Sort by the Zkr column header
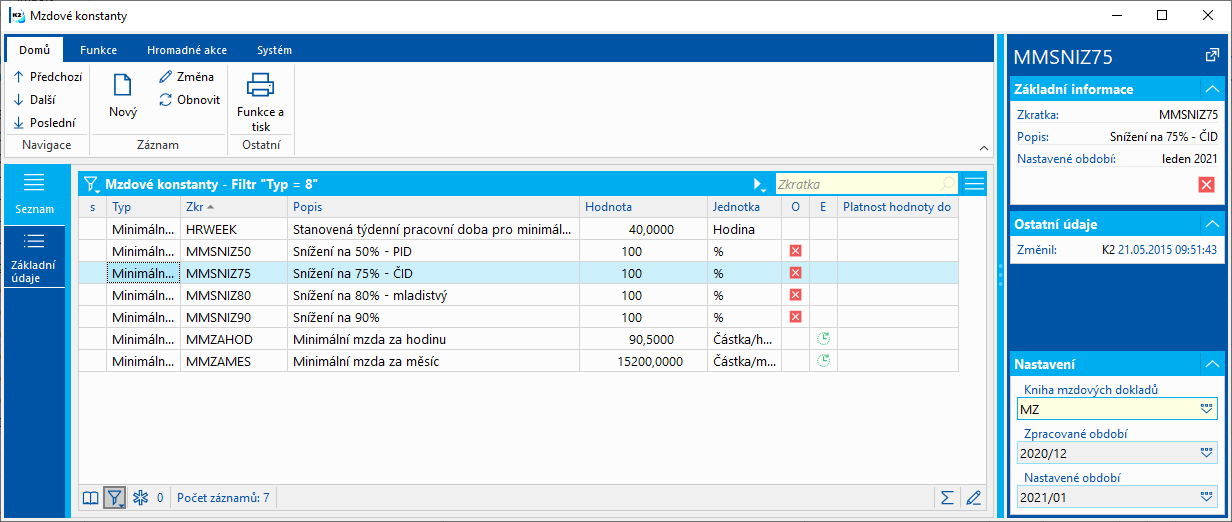The width and height of the screenshot is (1232, 522). pyautogui.click(x=234, y=207)
